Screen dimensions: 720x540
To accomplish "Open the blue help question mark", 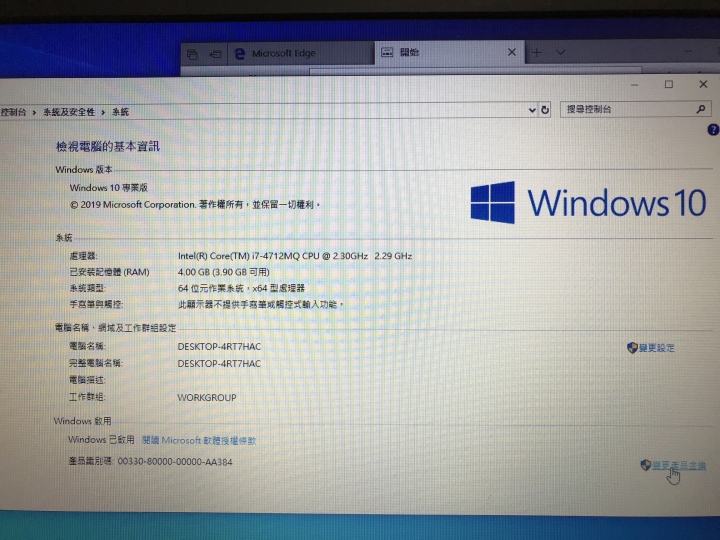I will coord(713,130).
